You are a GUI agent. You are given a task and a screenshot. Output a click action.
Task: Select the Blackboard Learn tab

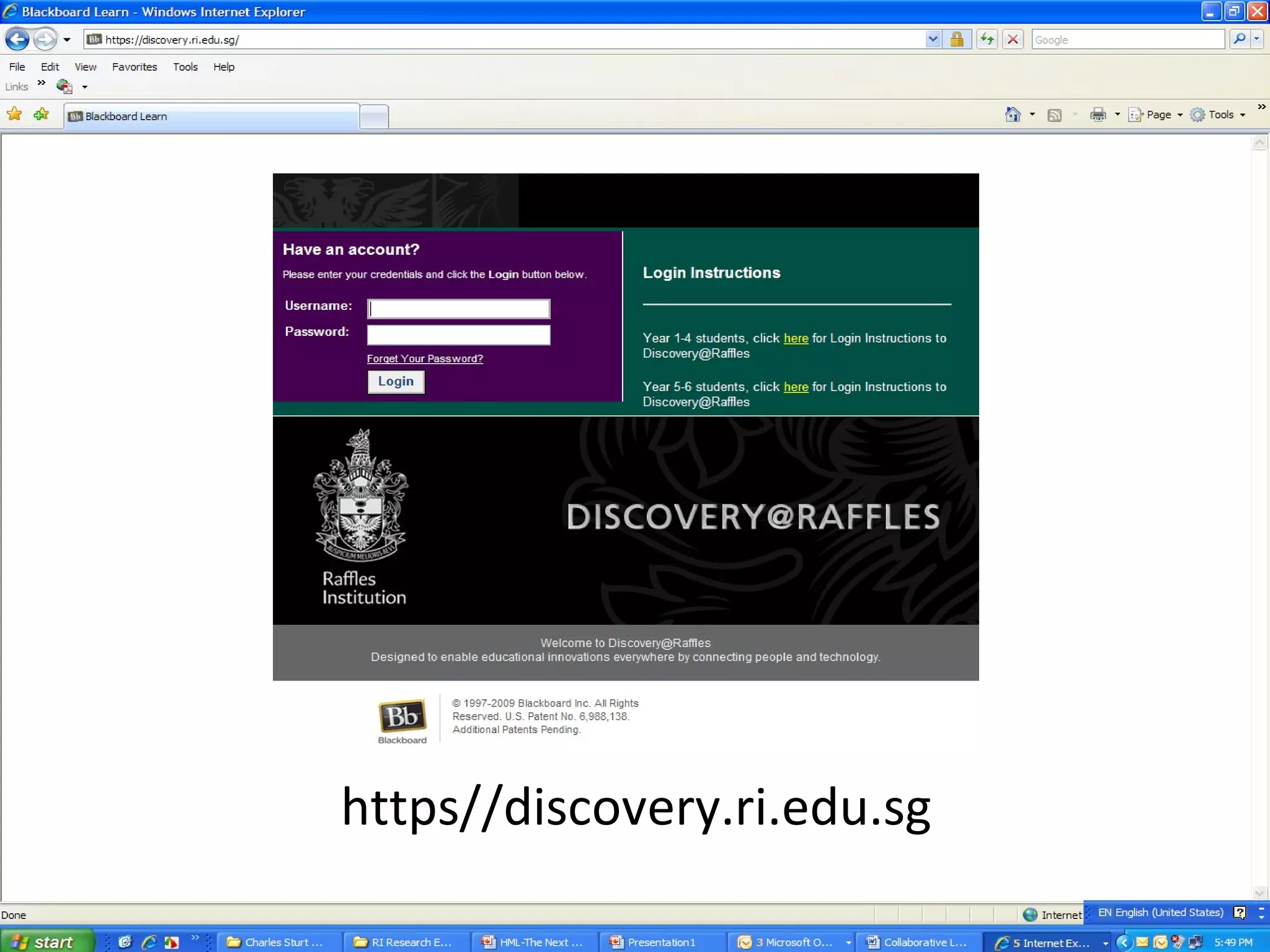211,117
